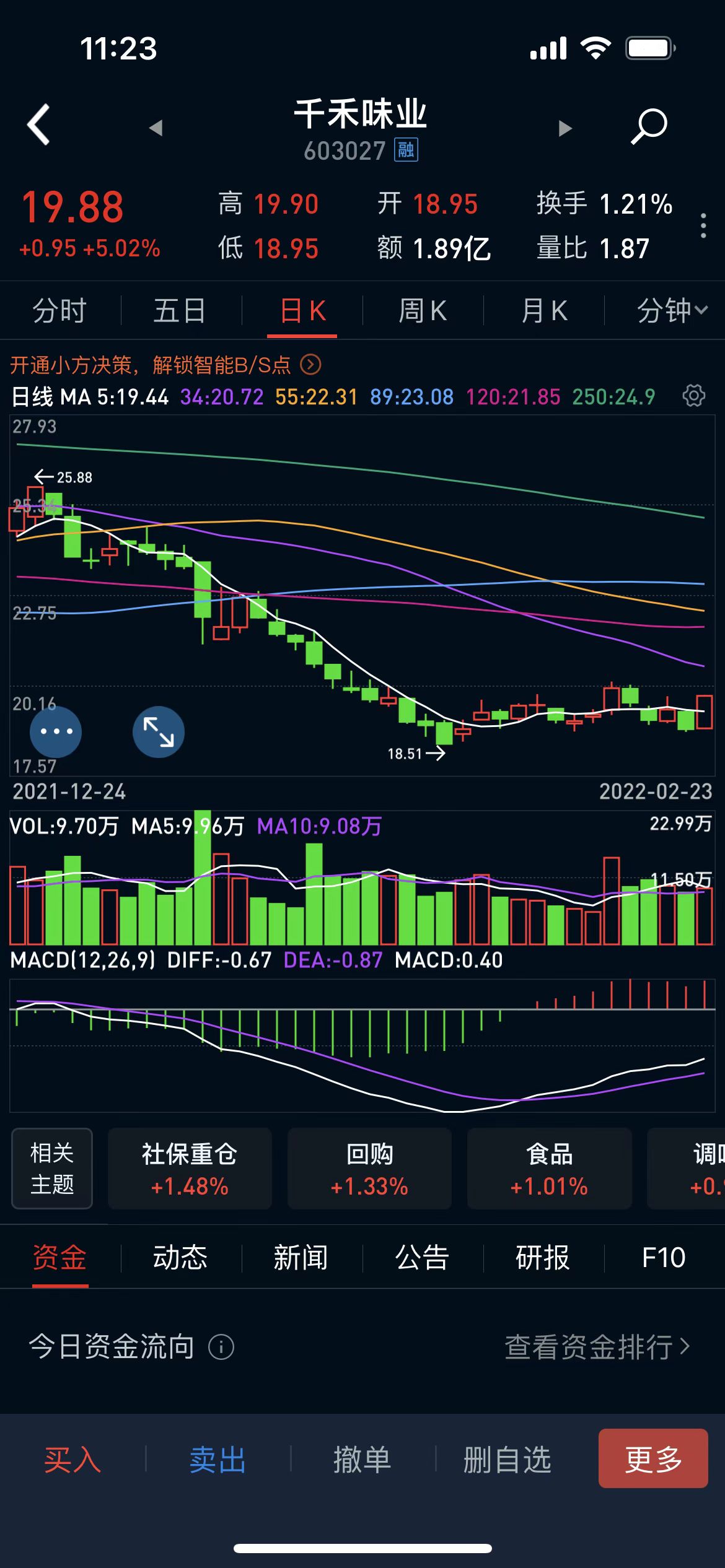The image size is (725, 1568).
Task: Tap the MACD(12,26,9) indicator label
Action: 83,960
